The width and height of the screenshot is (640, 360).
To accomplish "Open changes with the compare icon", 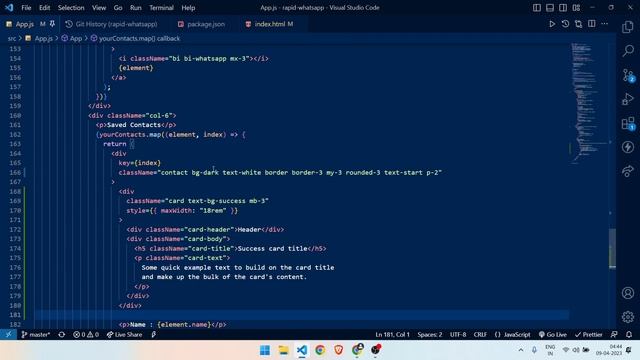I will [x=578, y=24].
